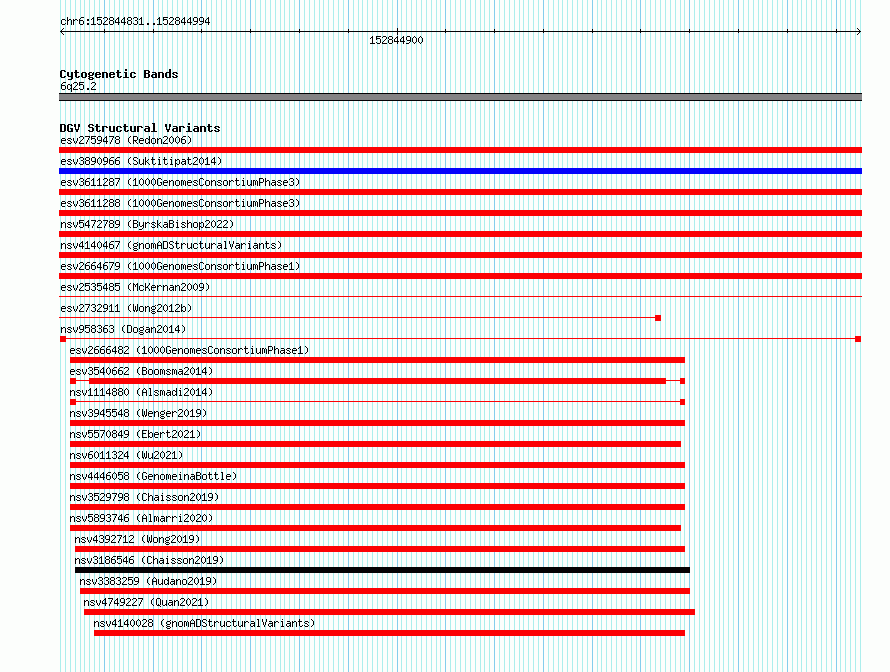The height and width of the screenshot is (672, 890).
Task: Click the blue bar of esv3890966 Suktitipat2014
Action: pos(460,171)
